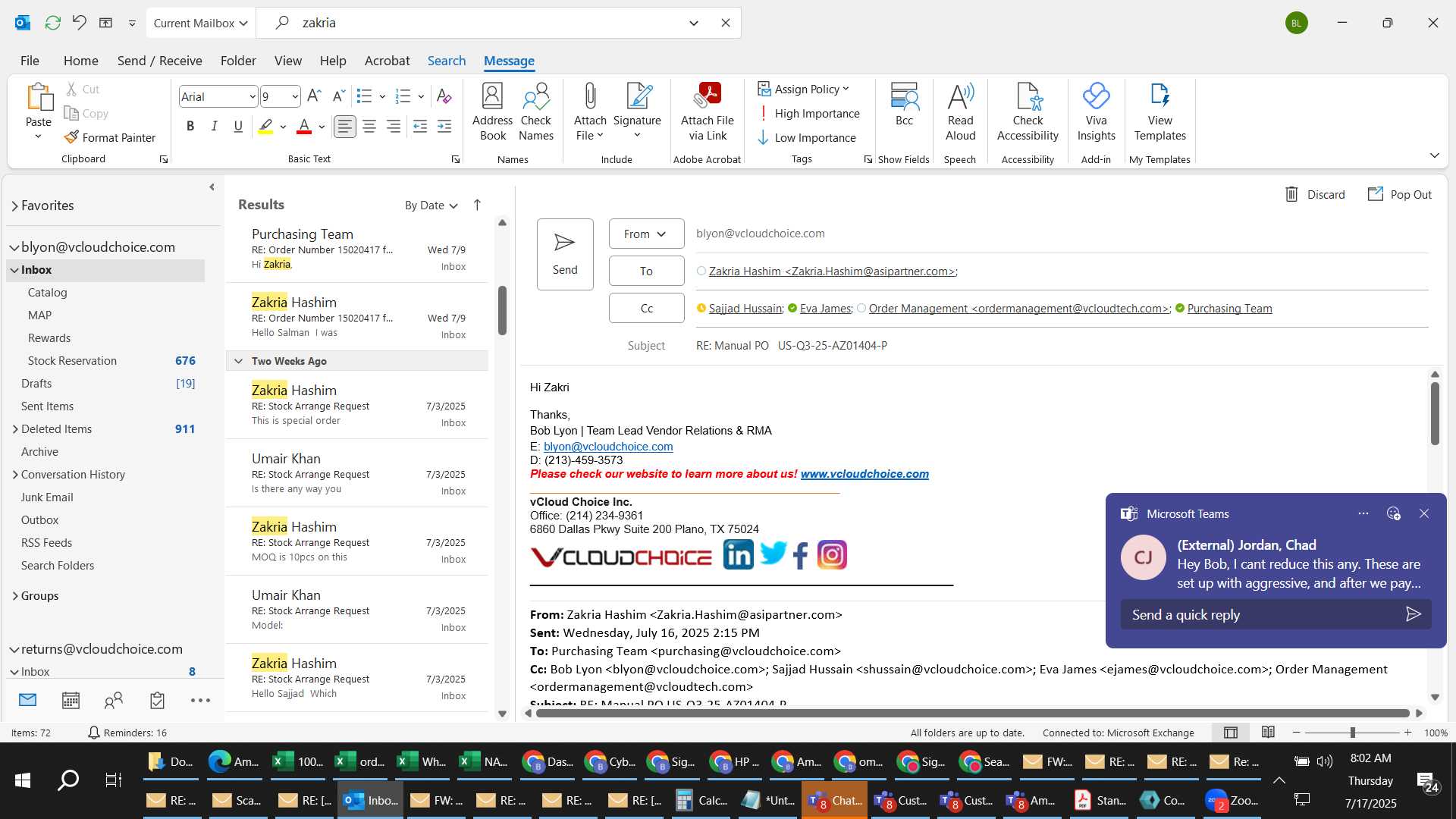Click Format Painter
Screen dimensions: 1456x819
point(110,137)
